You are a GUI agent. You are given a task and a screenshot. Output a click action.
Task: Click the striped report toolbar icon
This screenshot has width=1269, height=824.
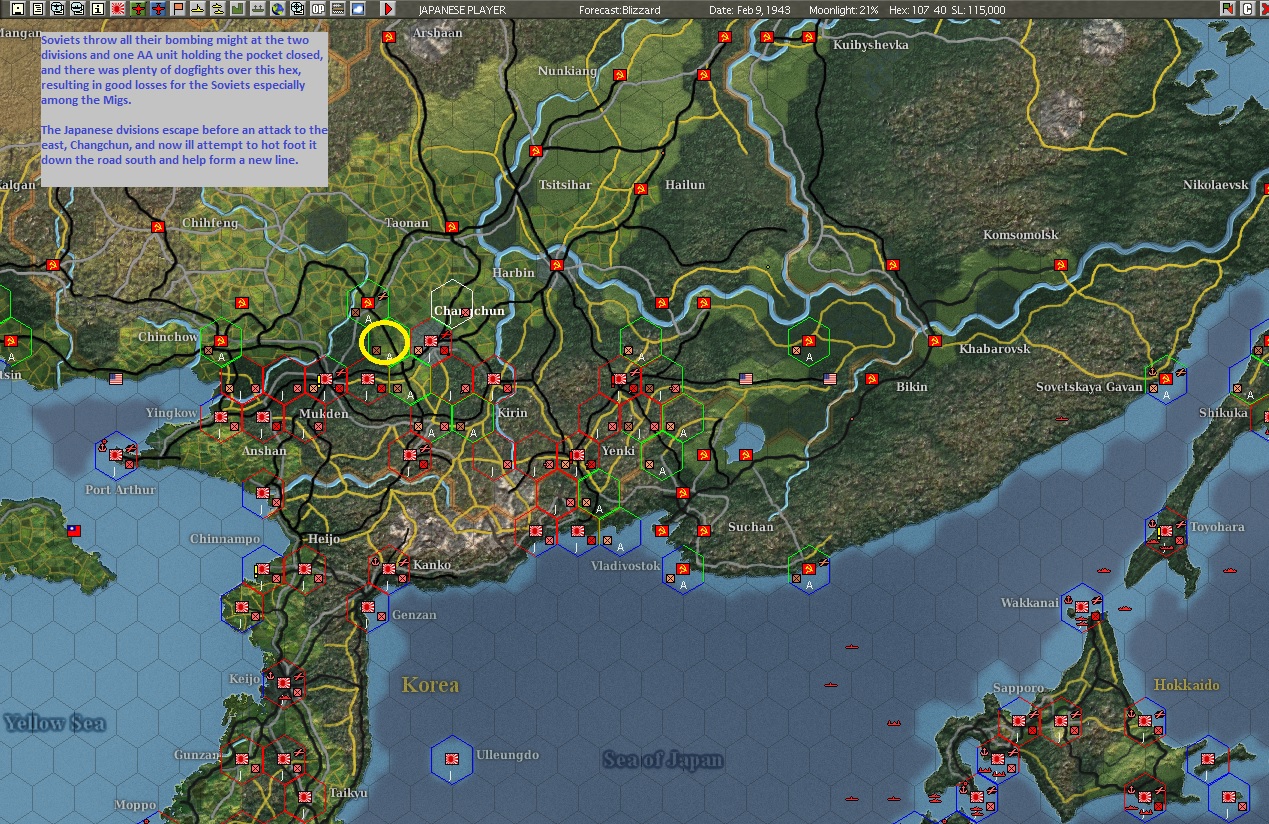[338, 9]
